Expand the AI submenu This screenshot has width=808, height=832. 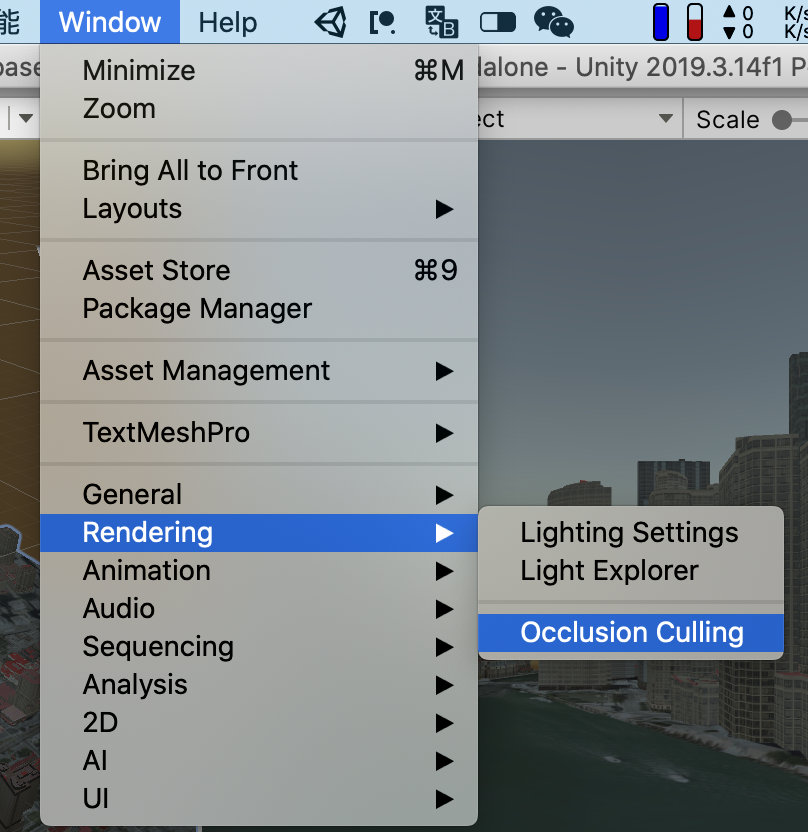pyautogui.click(x=259, y=761)
